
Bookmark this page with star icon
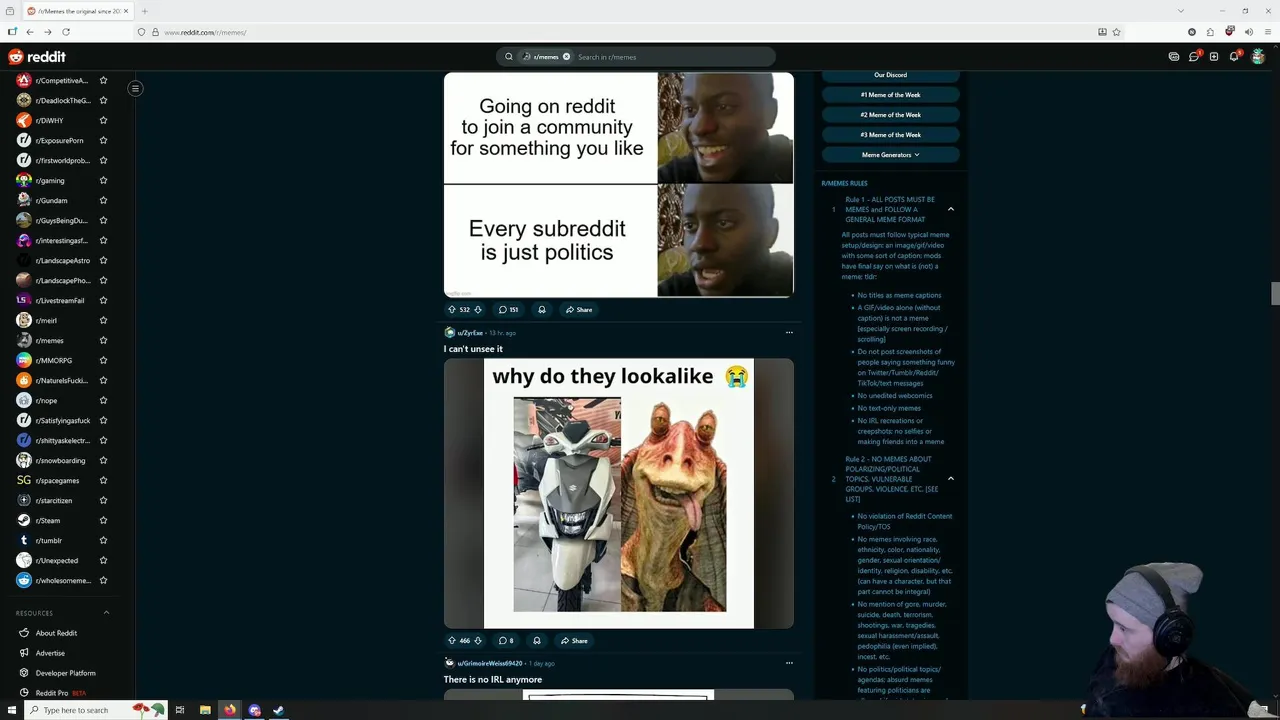click(1116, 32)
